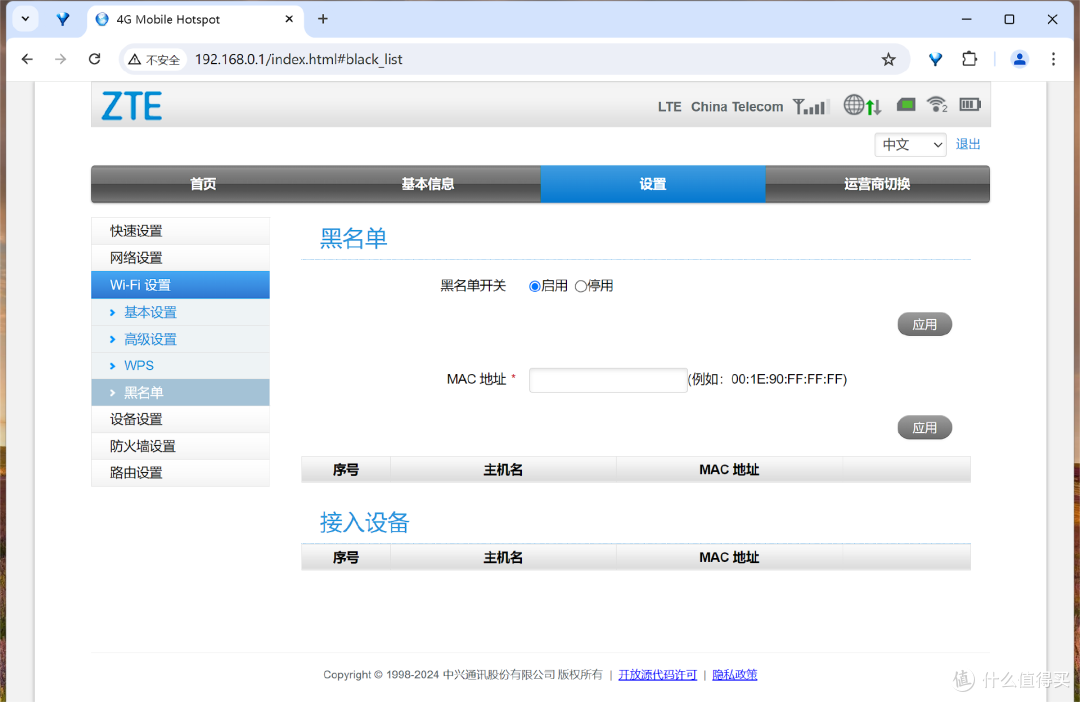Click 序号 header in blacklist table
Viewport: 1080px width, 702px height.
(346, 470)
